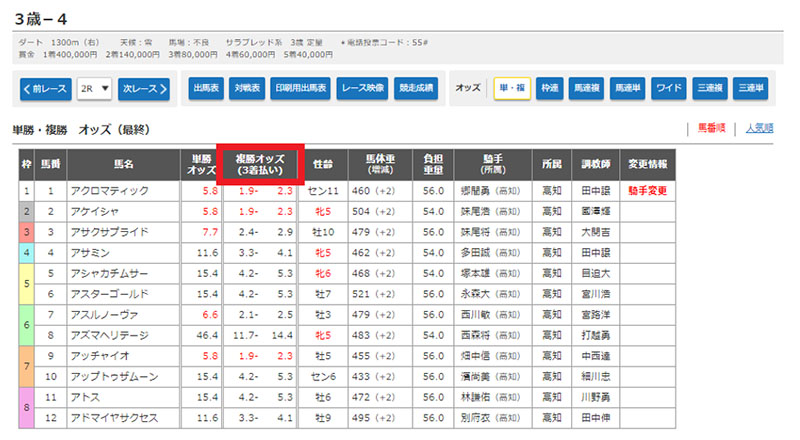
Task: Go to previous race with 前レース button
Action: 46,89
